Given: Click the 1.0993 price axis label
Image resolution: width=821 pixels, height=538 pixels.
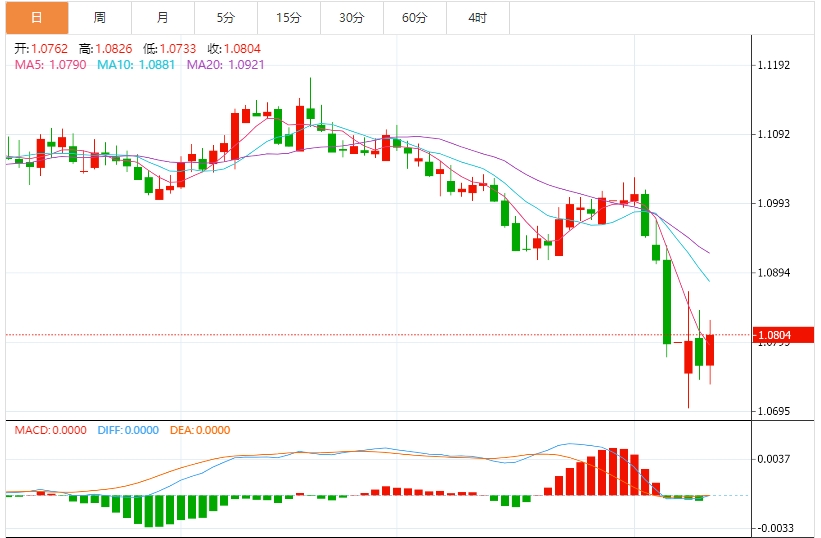Looking at the screenshot, I should tap(774, 204).
